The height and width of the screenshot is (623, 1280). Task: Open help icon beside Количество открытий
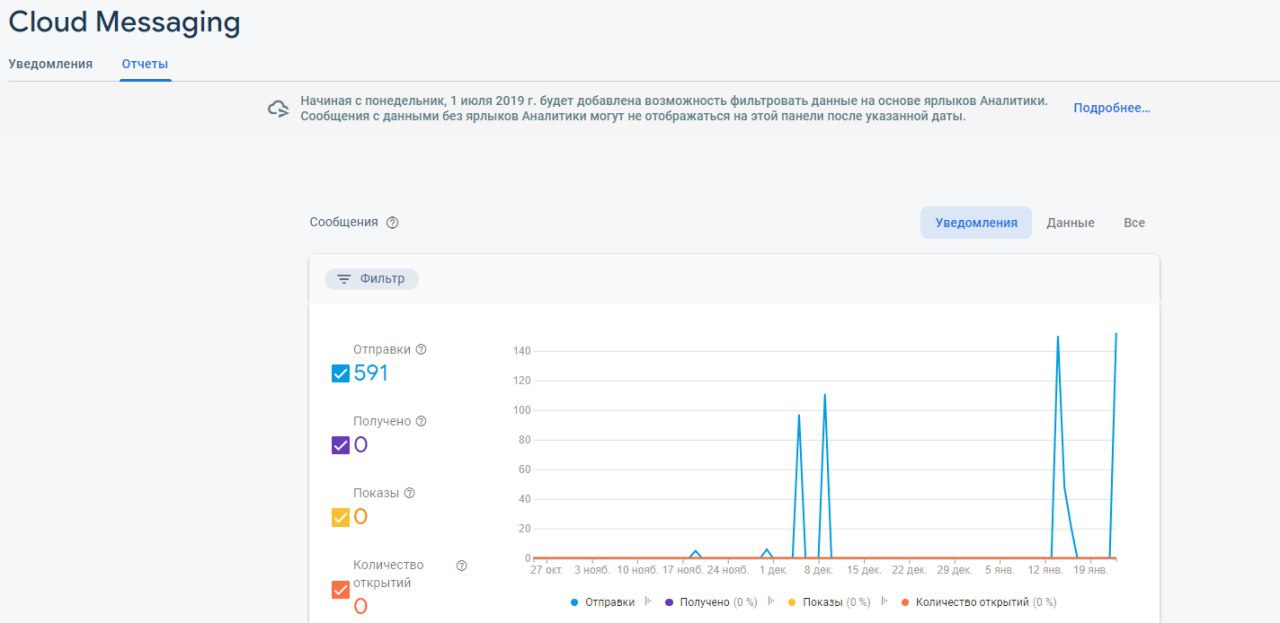pyautogui.click(x=461, y=566)
